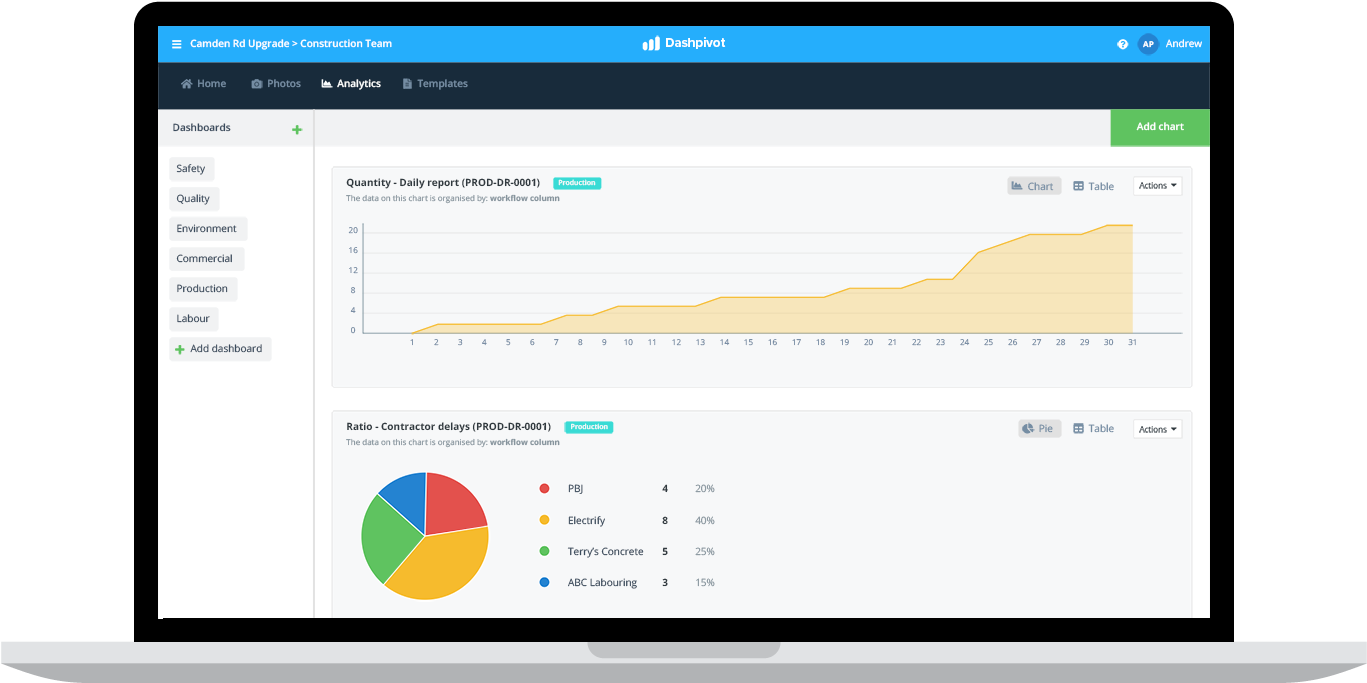1367x683 pixels.
Task: Go to the Home tab
Action: (203, 84)
